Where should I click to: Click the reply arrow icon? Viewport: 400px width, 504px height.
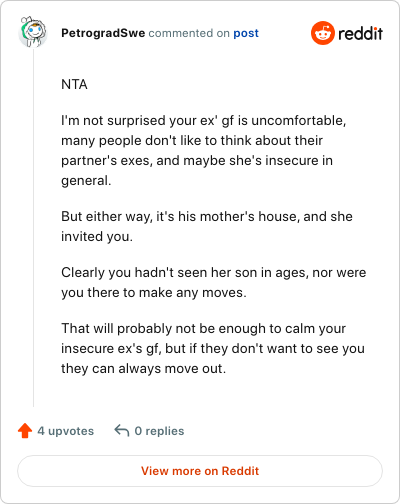pyautogui.click(x=122, y=430)
